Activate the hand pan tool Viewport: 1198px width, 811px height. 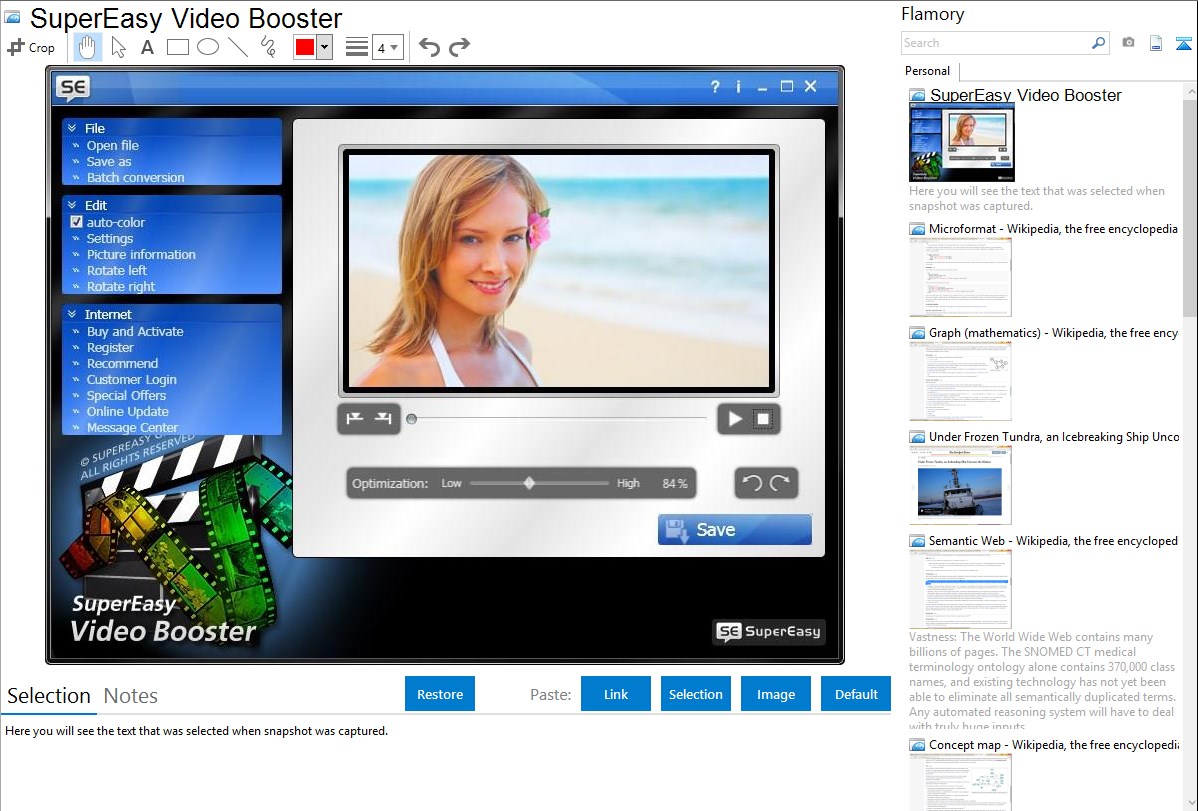click(87, 47)
